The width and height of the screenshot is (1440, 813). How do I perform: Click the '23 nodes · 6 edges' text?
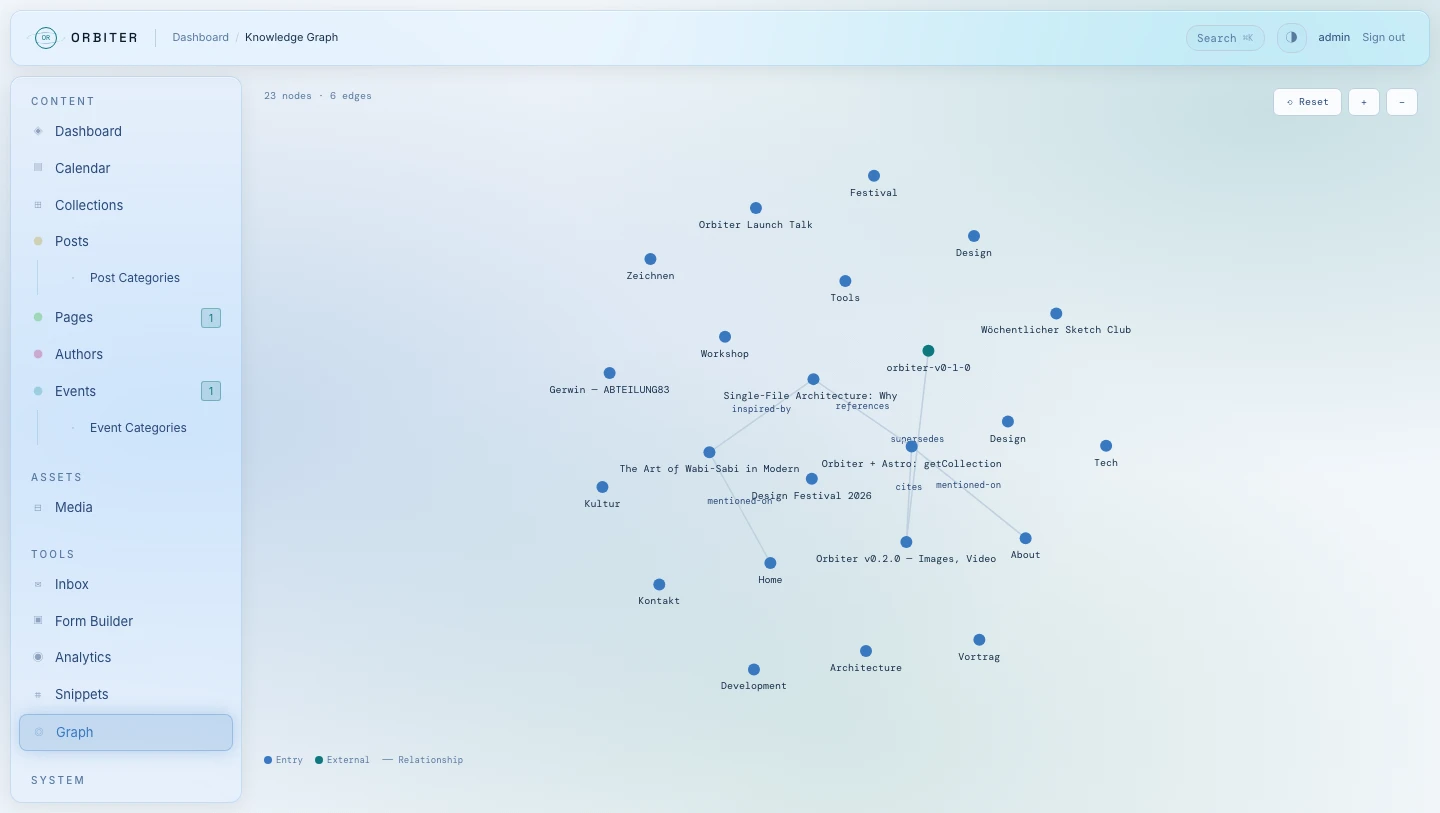[318, 96]
